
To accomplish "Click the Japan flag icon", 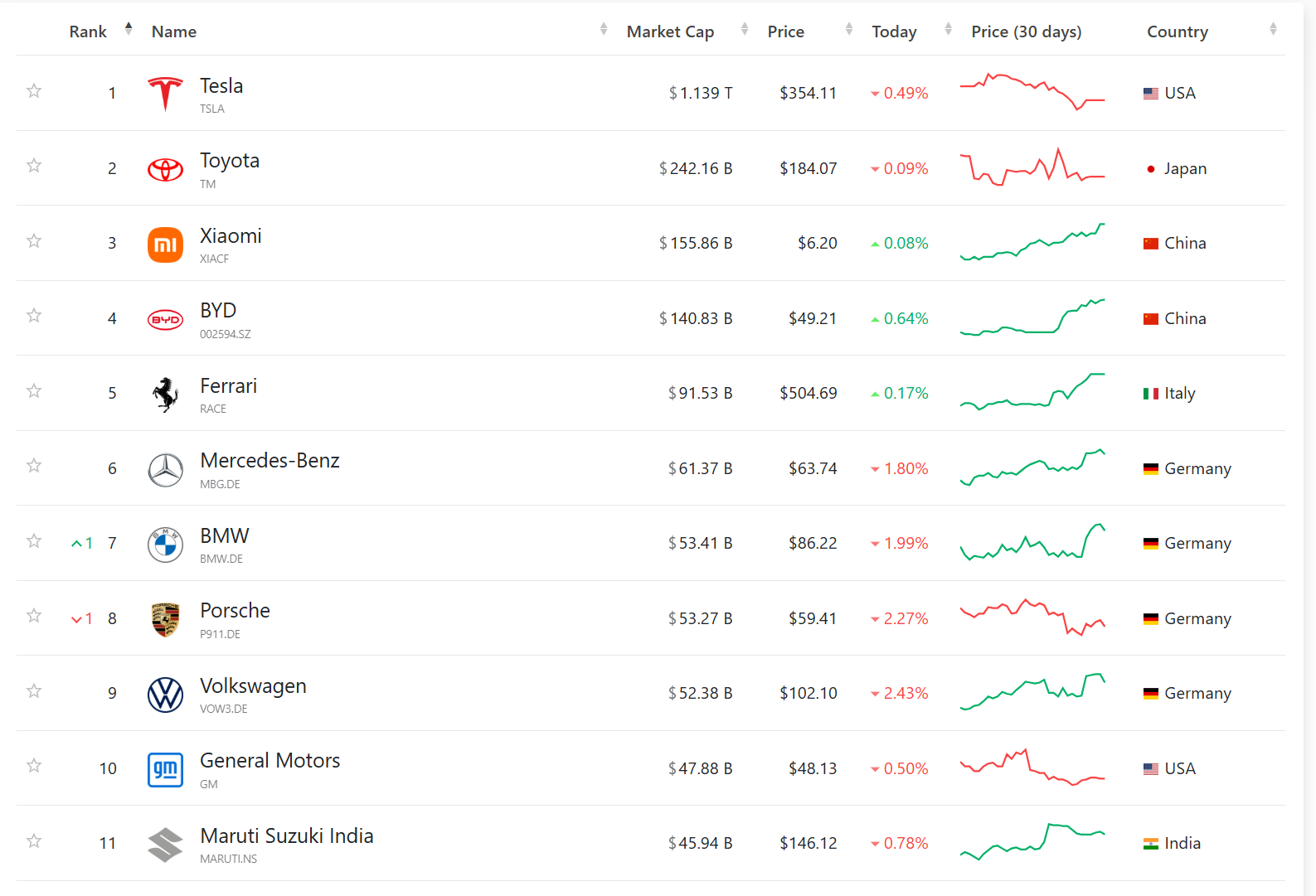I will [x=1151, y=169].
